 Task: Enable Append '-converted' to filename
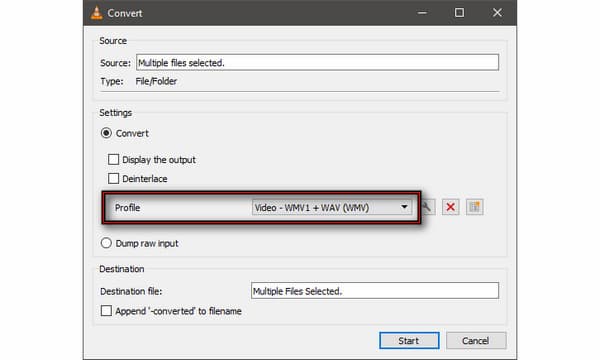pyautogui.click(x=106, y=310)
